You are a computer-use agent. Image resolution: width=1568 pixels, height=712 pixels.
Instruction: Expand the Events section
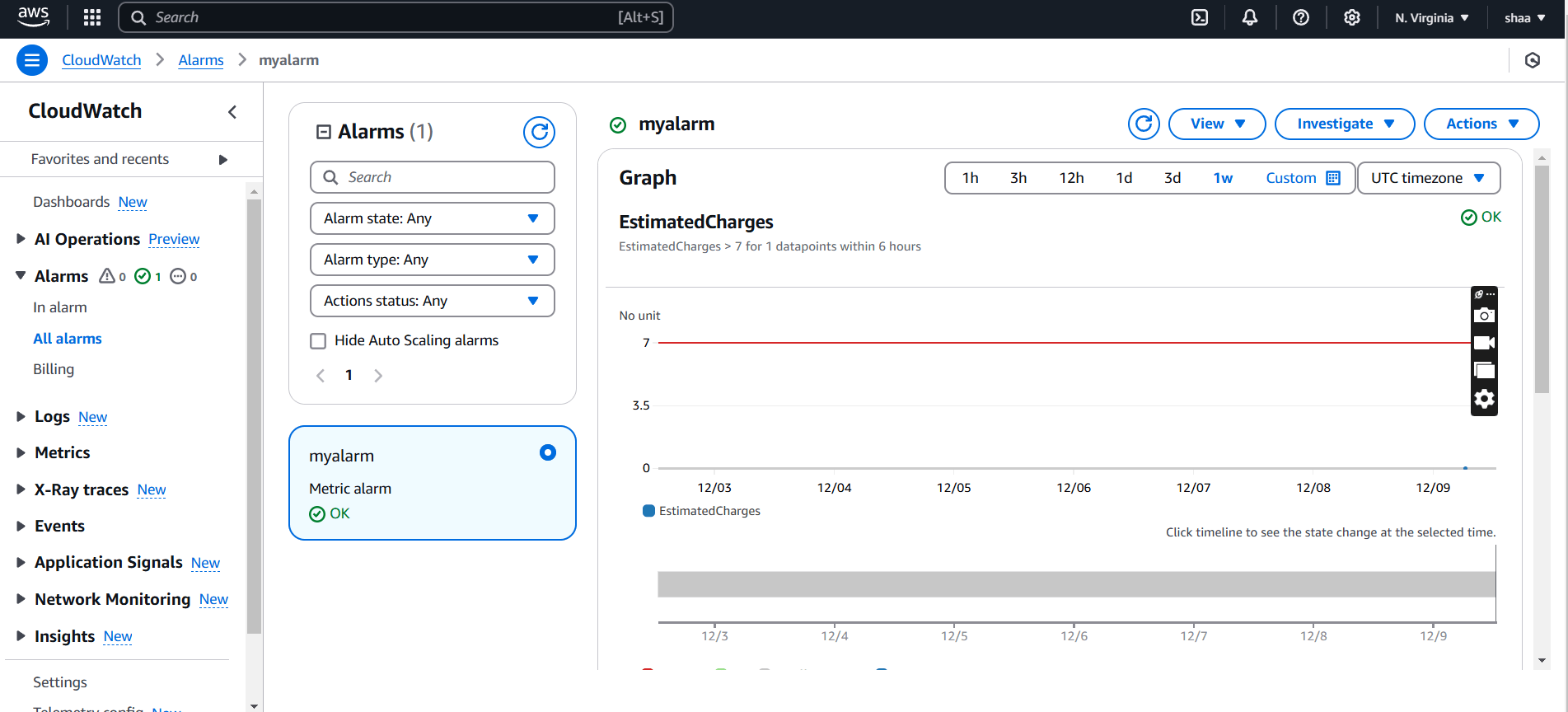(21, 526)
